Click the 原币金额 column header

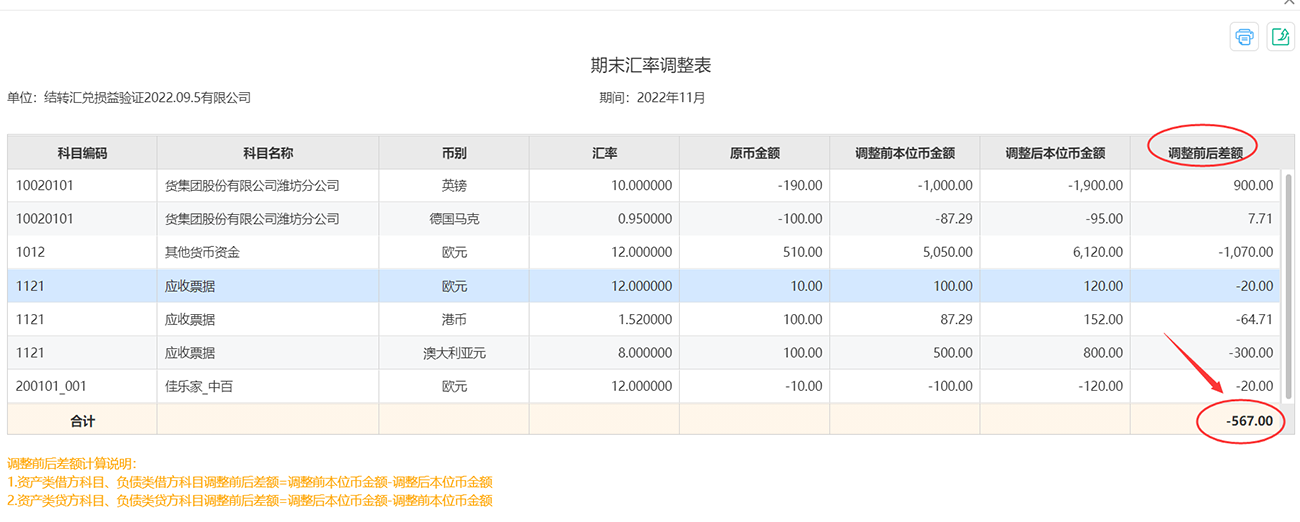click(754, 153)
